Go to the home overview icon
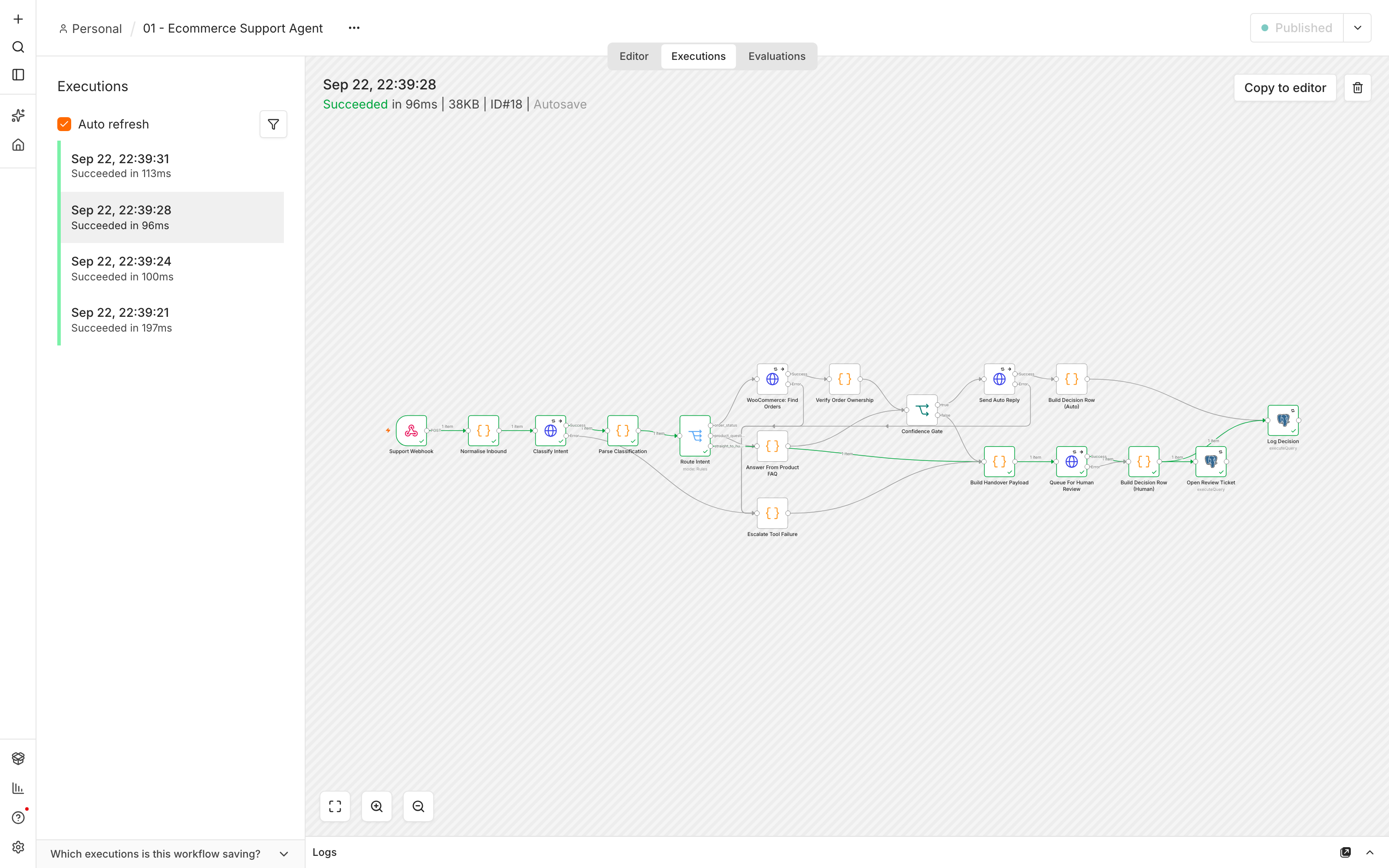 point(18,145)
